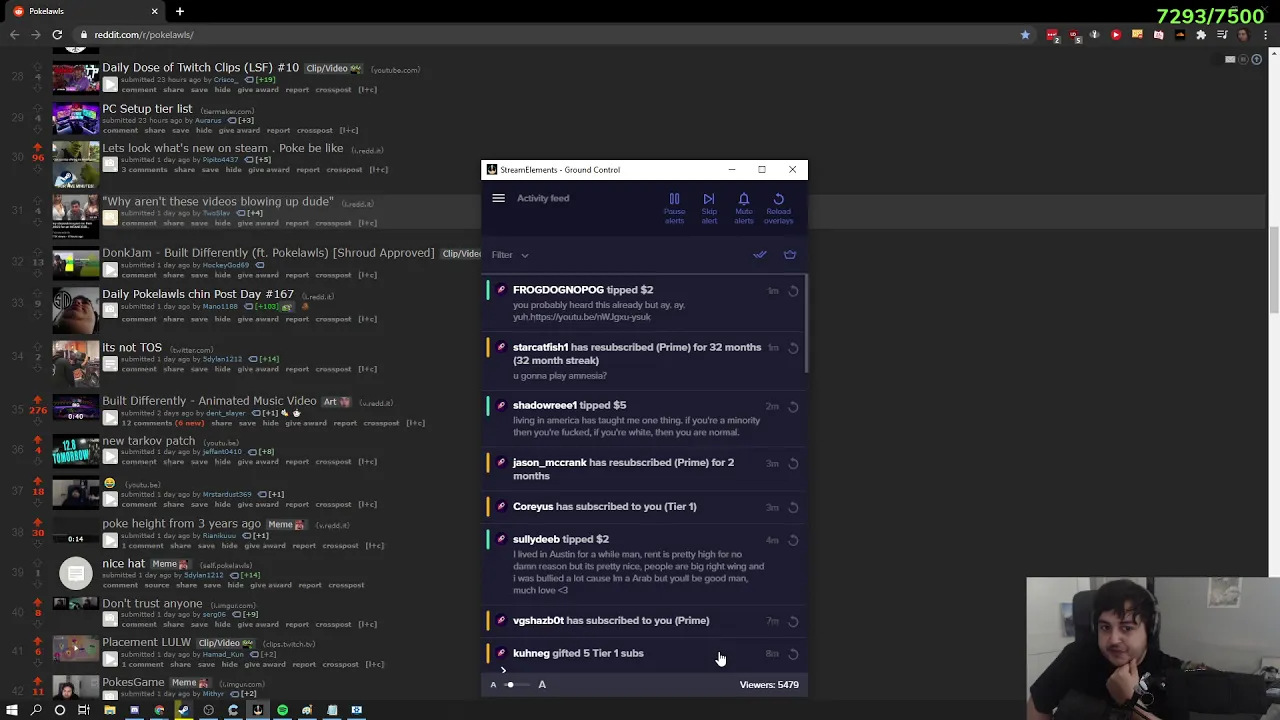This screenshot has height=720, width=1280.
Task: Reload the reddit page
Action: click(57, 35)
